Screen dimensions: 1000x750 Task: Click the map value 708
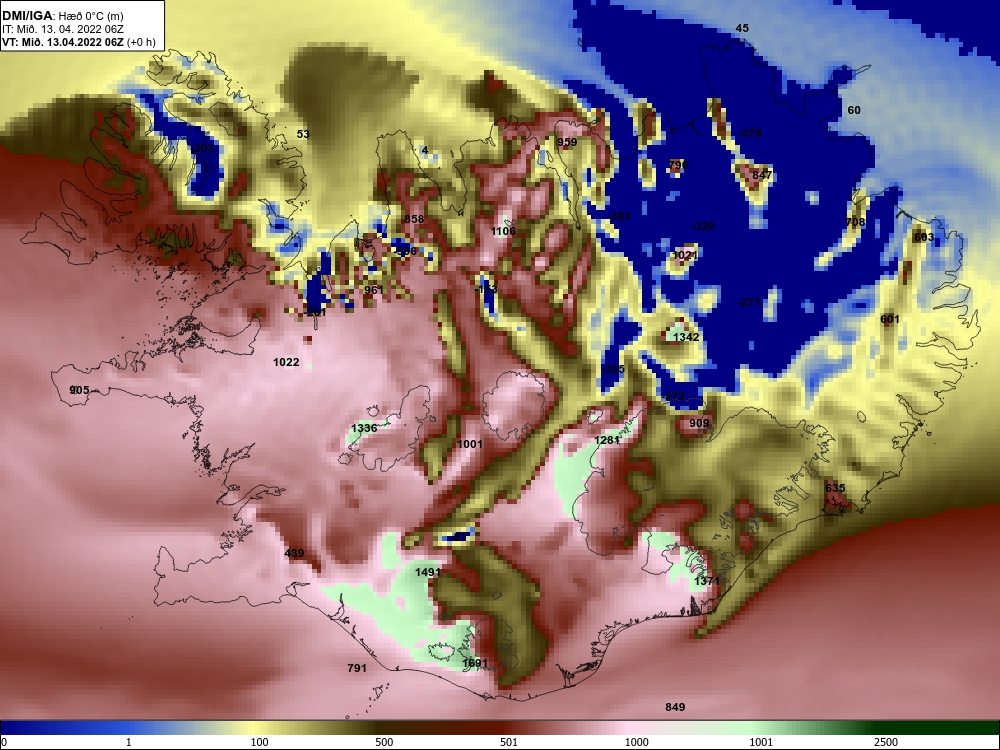click(x=855, y=222)
